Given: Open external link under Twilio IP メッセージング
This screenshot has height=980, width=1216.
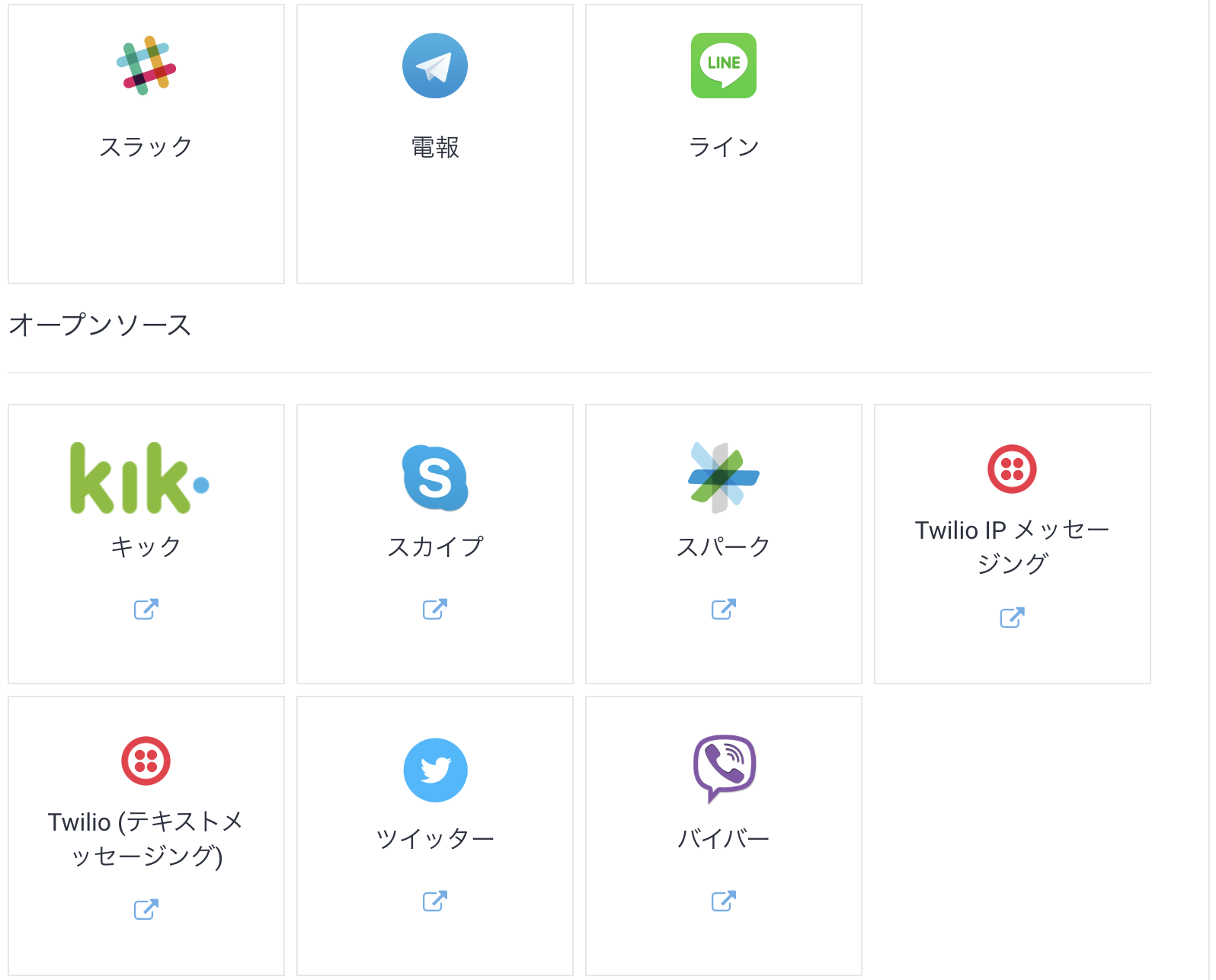Looking at the screenshot, I should 1012,617.
